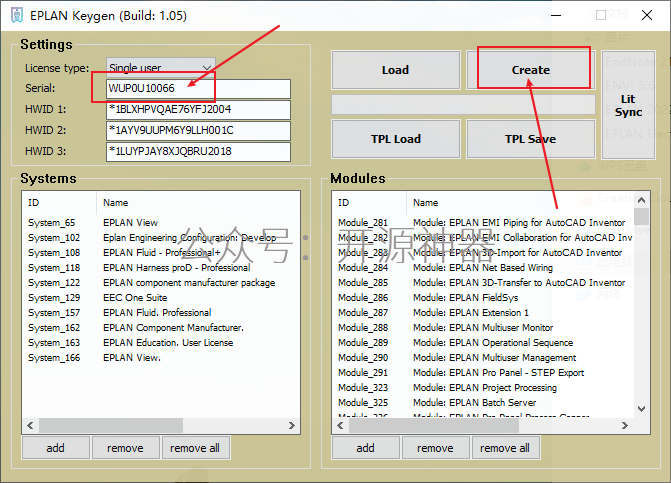Viewport: 671px width, 483px height.
Task: Click Systems list horizontal scrollbar thumb
Action: (x=111, y=426)
